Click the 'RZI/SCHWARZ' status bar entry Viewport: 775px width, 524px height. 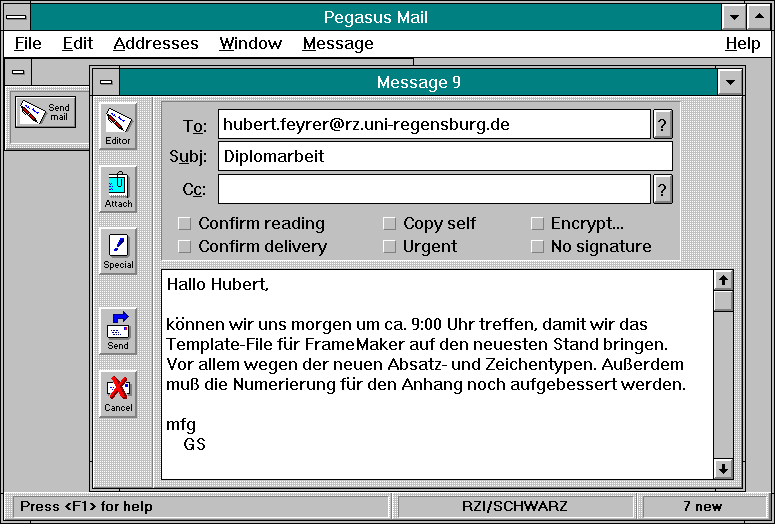point(515,507)
